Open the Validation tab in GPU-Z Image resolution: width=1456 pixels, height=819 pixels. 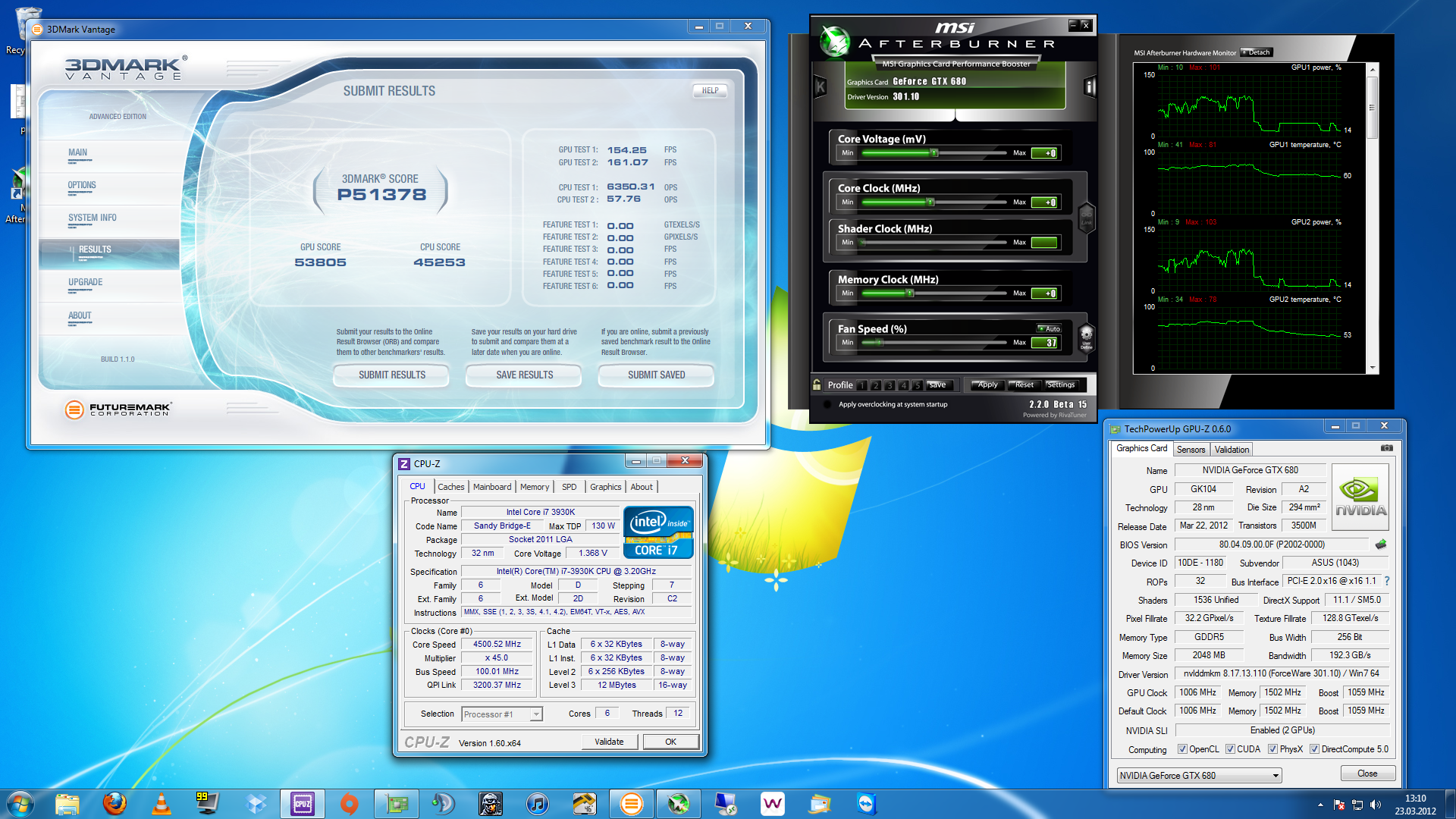pyautogui.click(x=1232, y=450)
